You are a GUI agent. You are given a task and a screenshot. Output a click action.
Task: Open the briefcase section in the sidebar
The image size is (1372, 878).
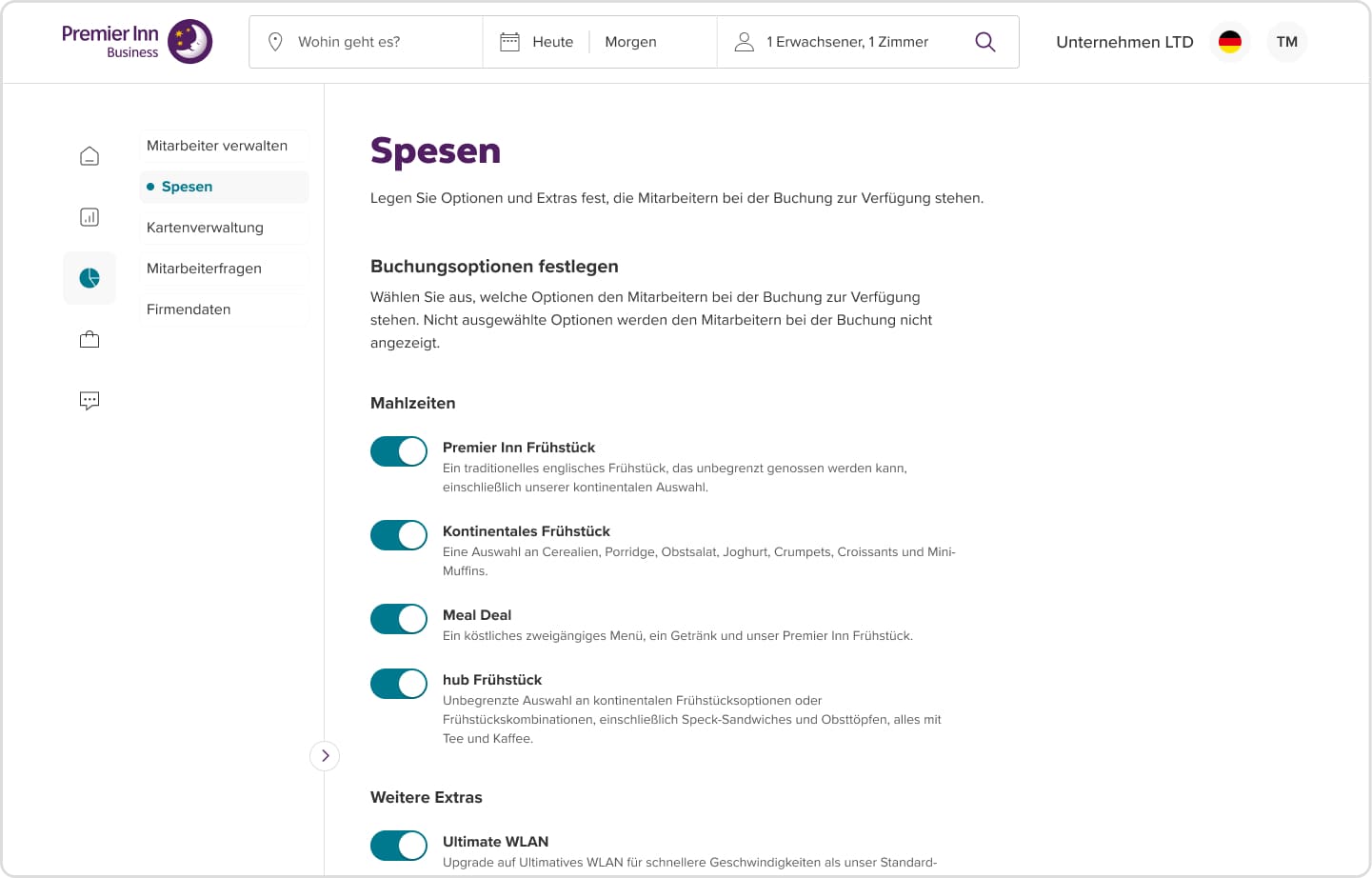tap(89, 338)
